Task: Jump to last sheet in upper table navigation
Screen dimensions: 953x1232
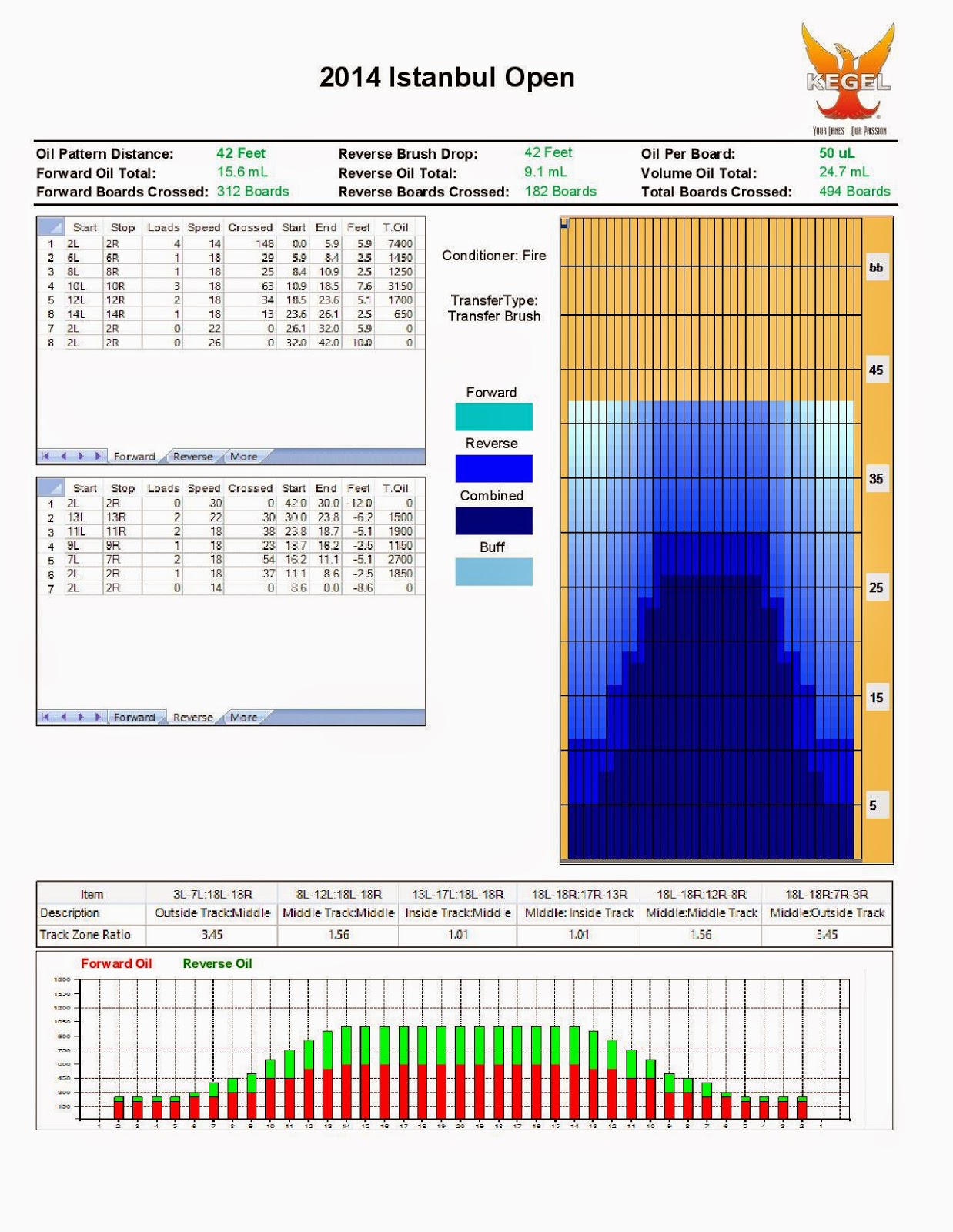Action: (99, 457)
